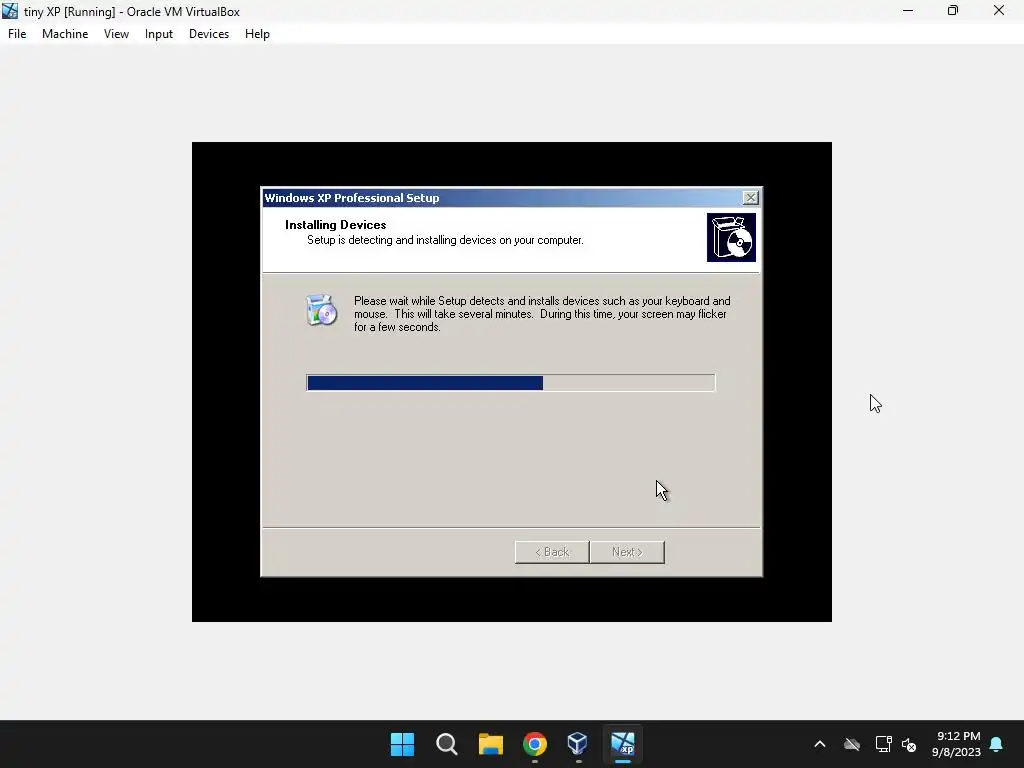Click the 'Setup is detecting and installing devices' text

(445, 240)
